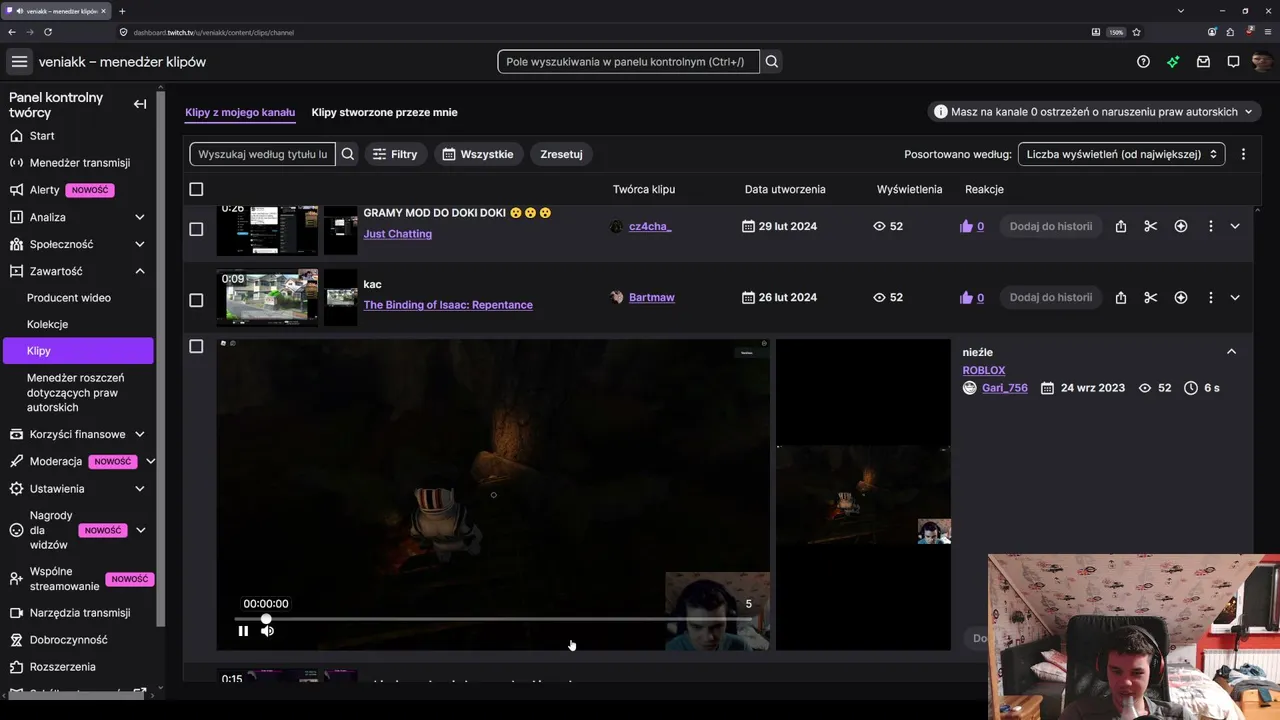
Task: Bookmark this page with the star icon
Action: pos(1136,32)
